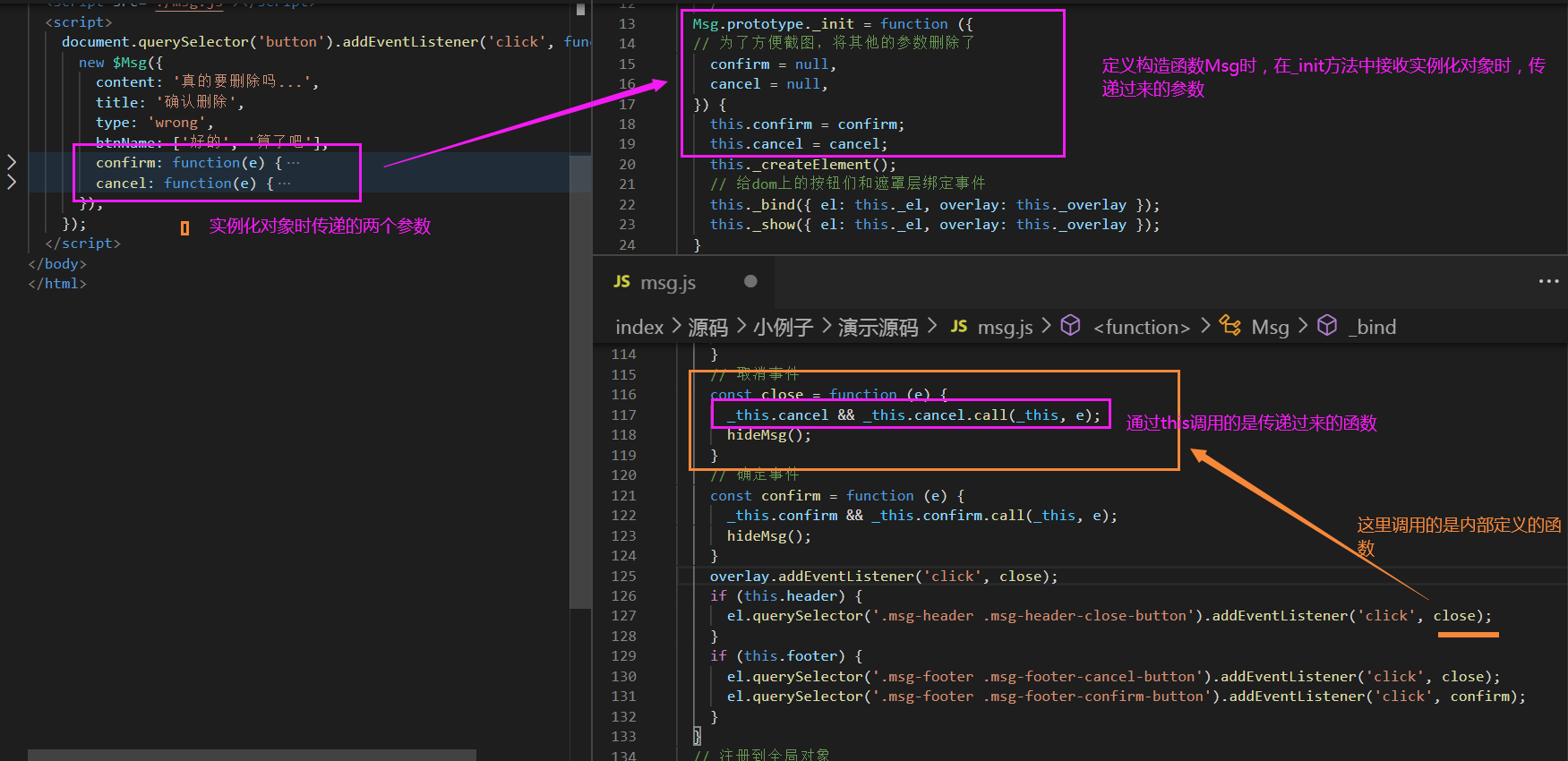The image size is (1568, 761).
Task: Click 'const confirm = function (e) {' on line 121
Action: tap(837, 495)
